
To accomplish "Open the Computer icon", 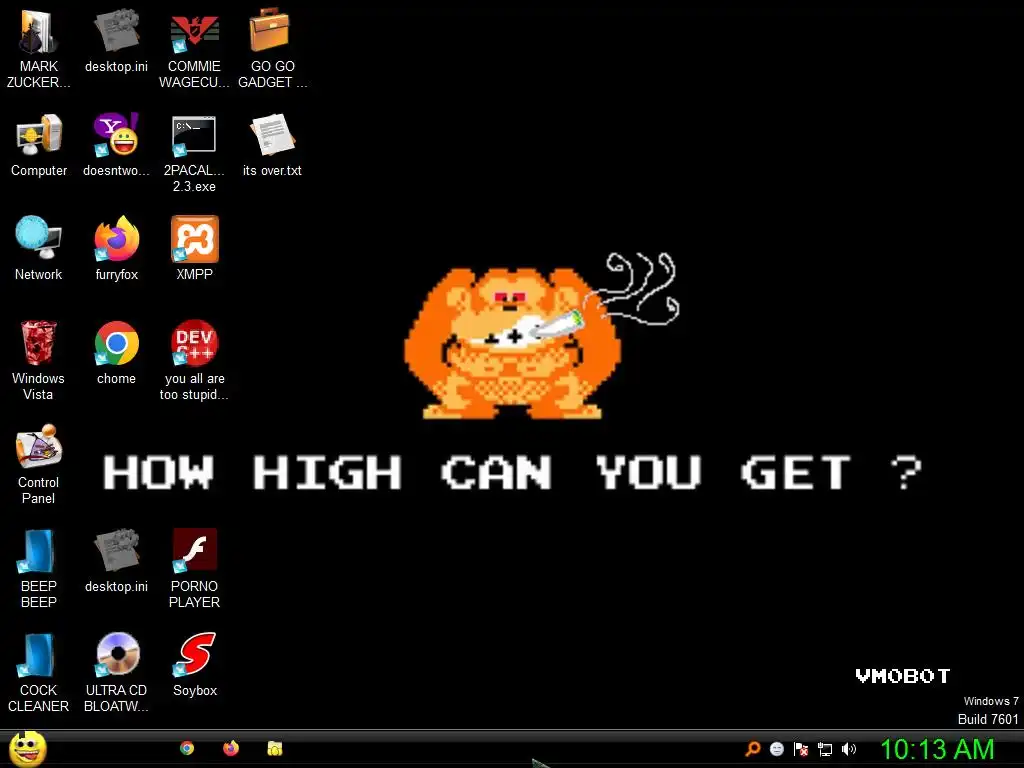I will click(x=39, y=146).
